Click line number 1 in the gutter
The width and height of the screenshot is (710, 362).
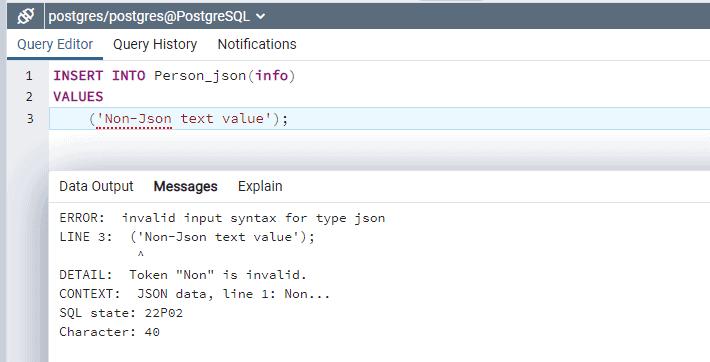click(x=29, y=76)
